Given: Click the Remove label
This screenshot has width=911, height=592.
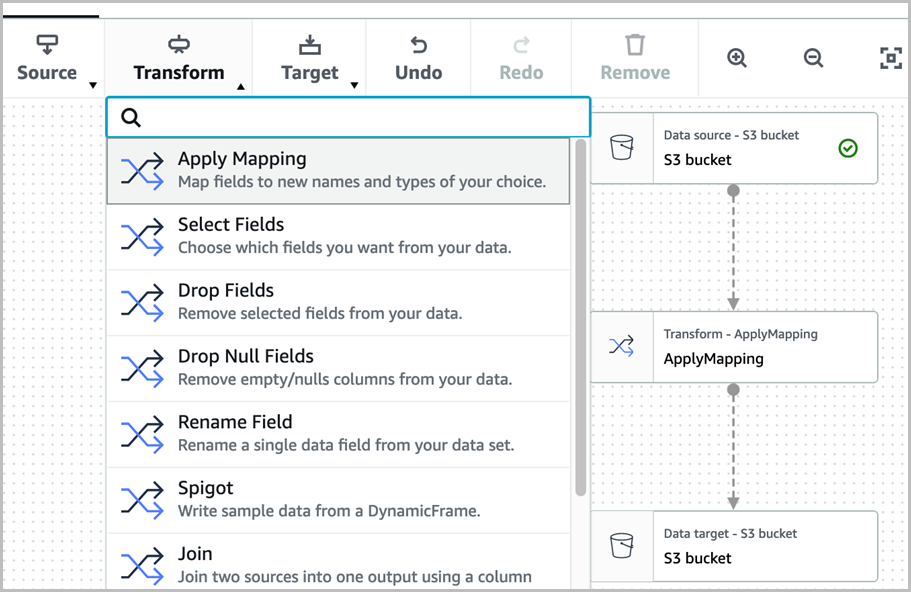Looking at the screenshot, I should tap(635, 73).
